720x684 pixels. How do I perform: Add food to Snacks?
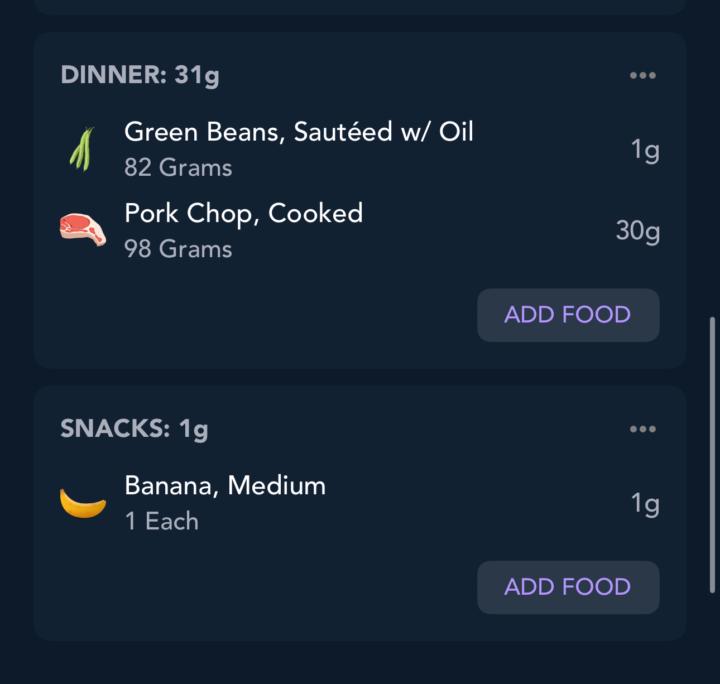point(568,587)
